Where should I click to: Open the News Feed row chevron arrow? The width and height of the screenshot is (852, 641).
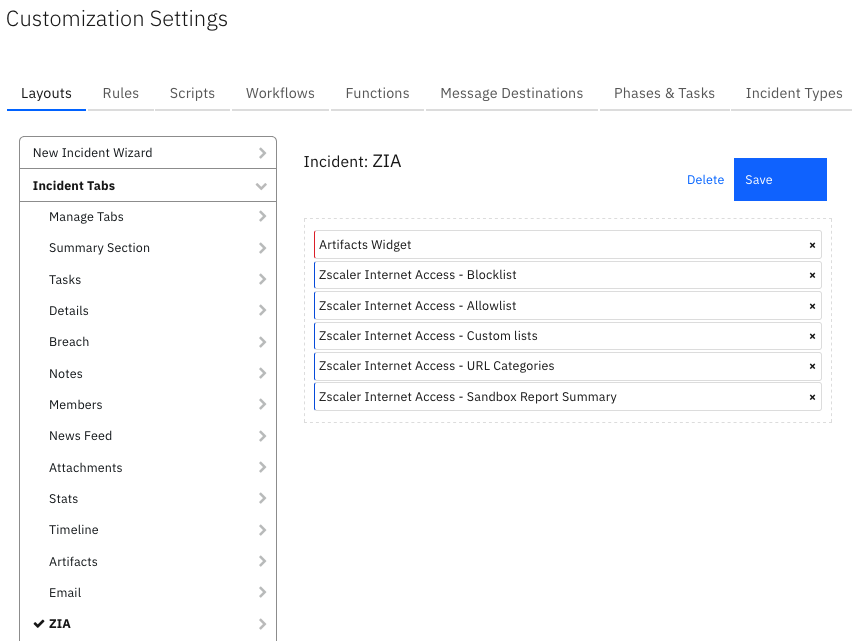point(262,436)
